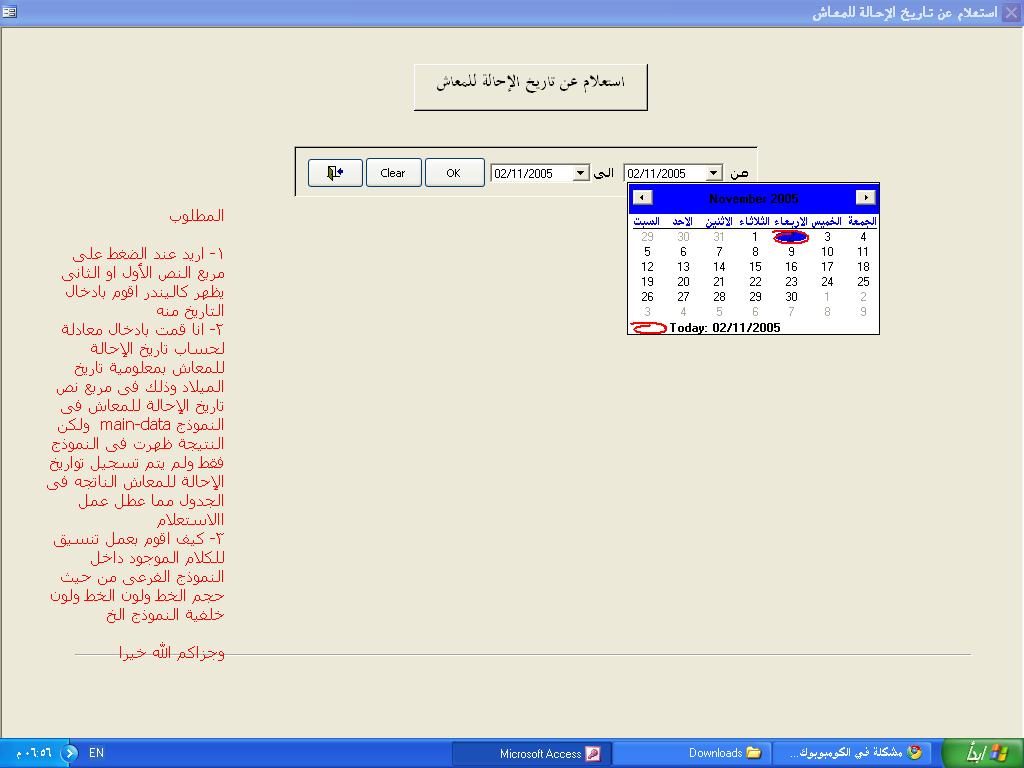Screen dimensions: 1024x768
Task: Select November 28 in the calendar
Action: pos(719,297)
